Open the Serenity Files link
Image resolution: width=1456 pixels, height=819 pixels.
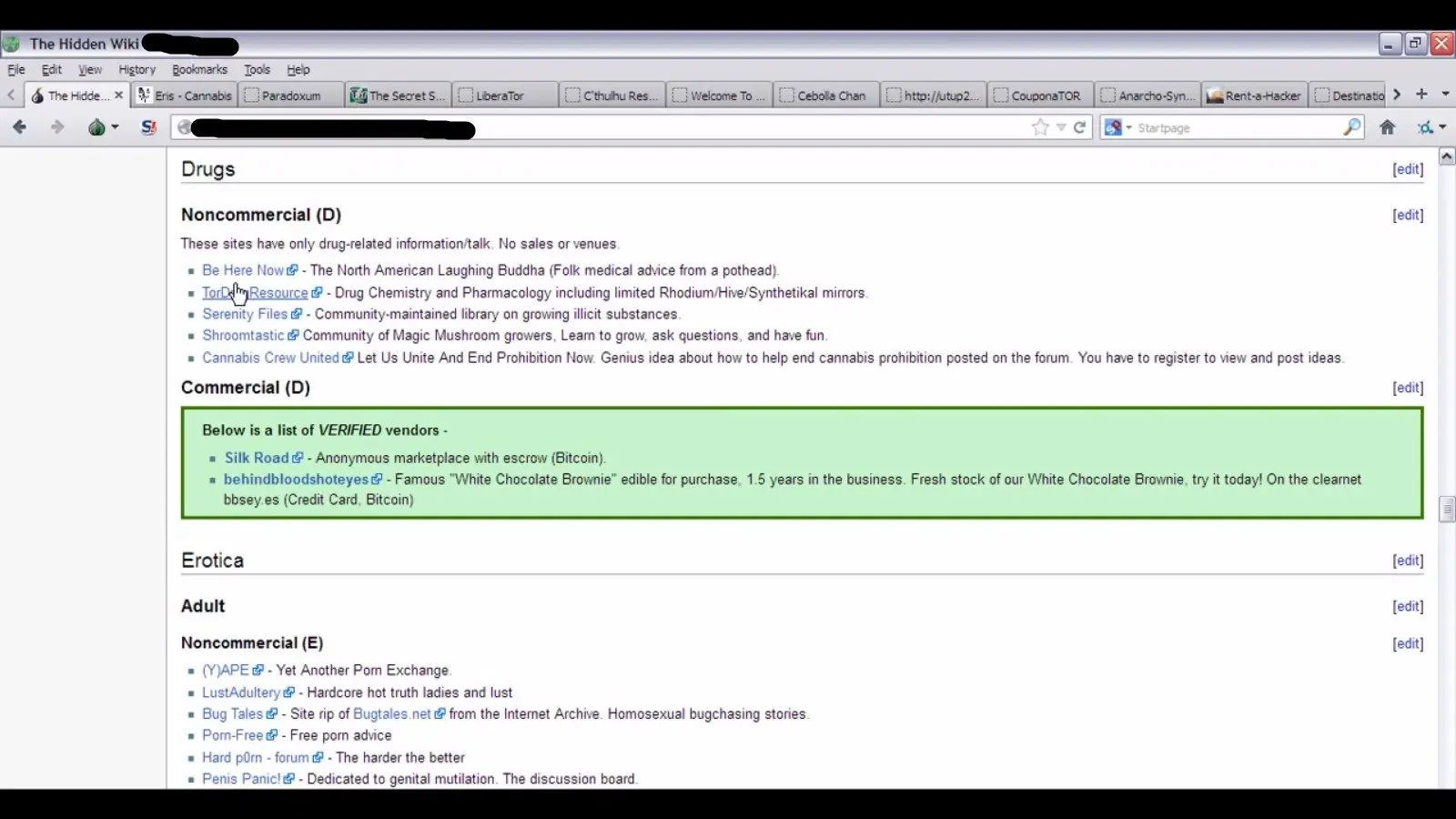point(245,314)
